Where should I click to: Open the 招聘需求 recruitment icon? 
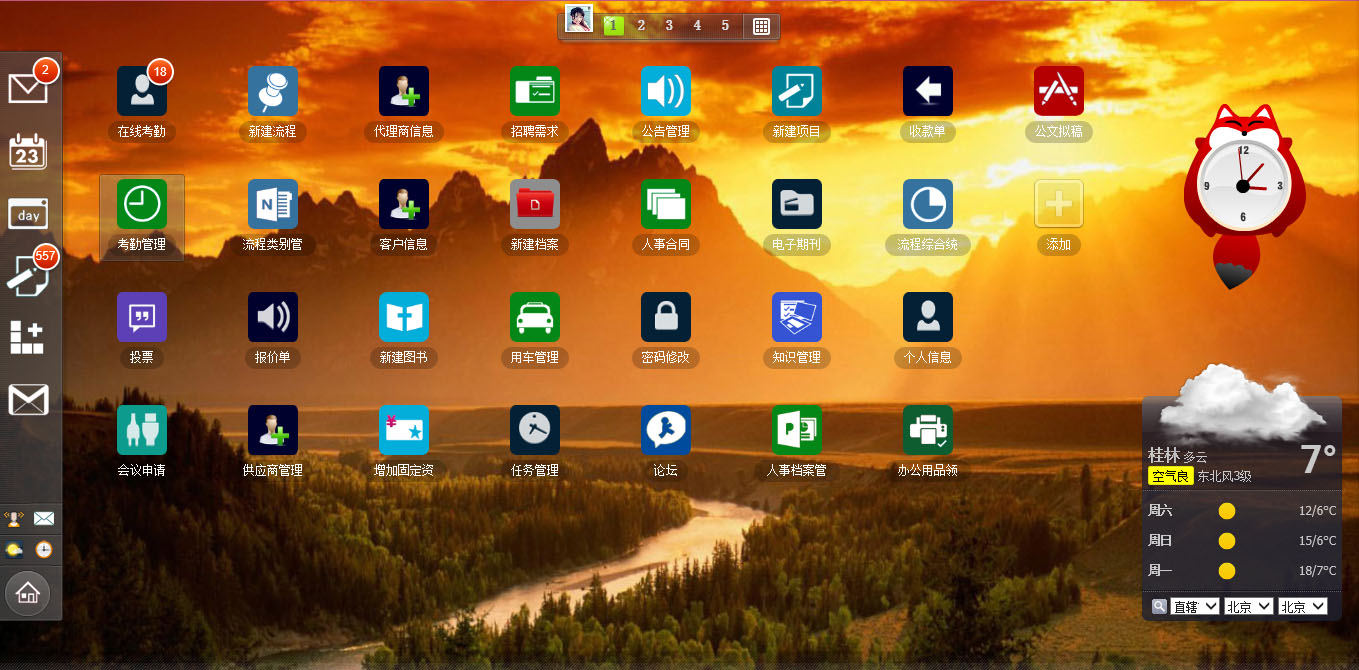point(535,91)
